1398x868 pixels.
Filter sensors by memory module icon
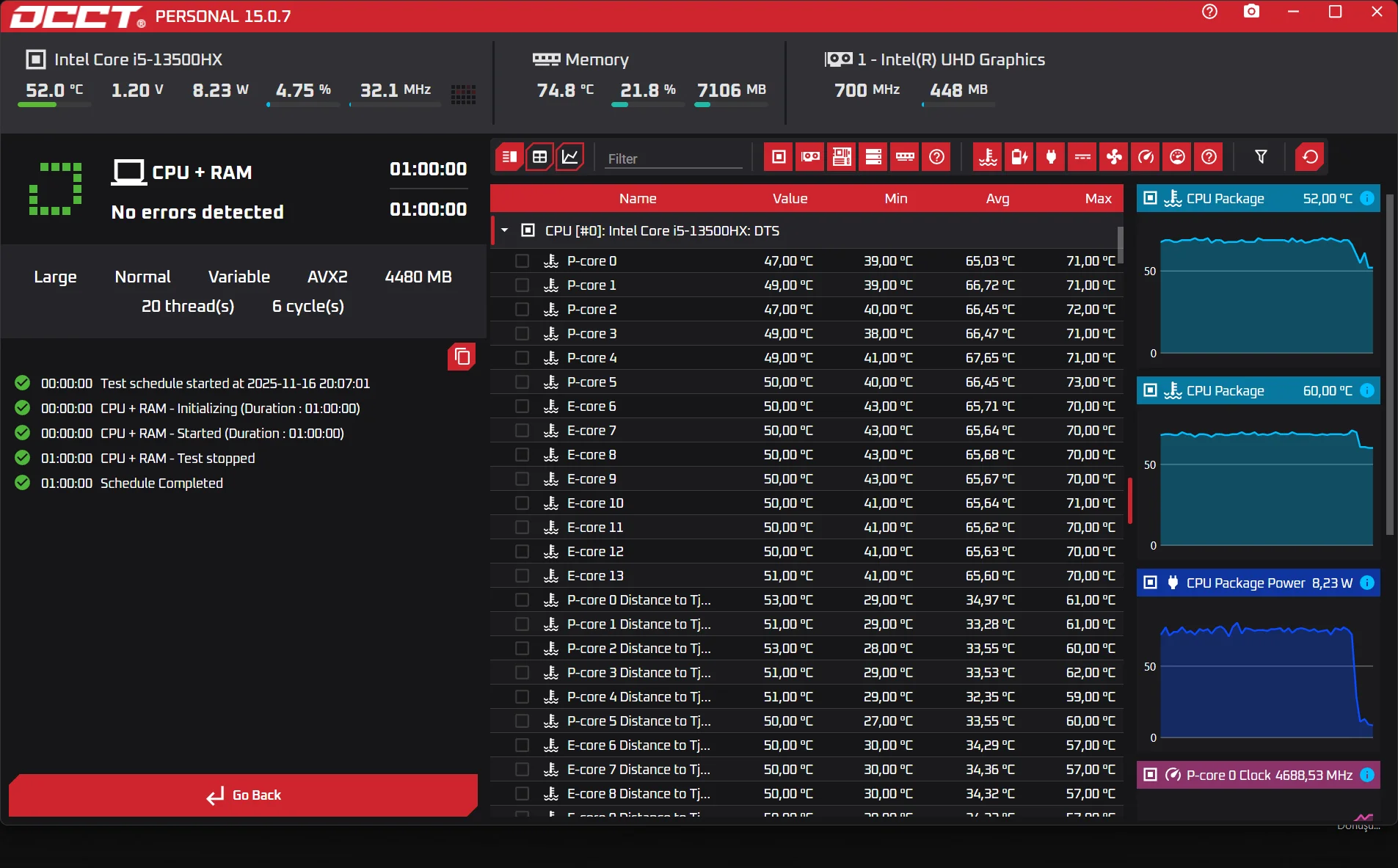(906, 157)
